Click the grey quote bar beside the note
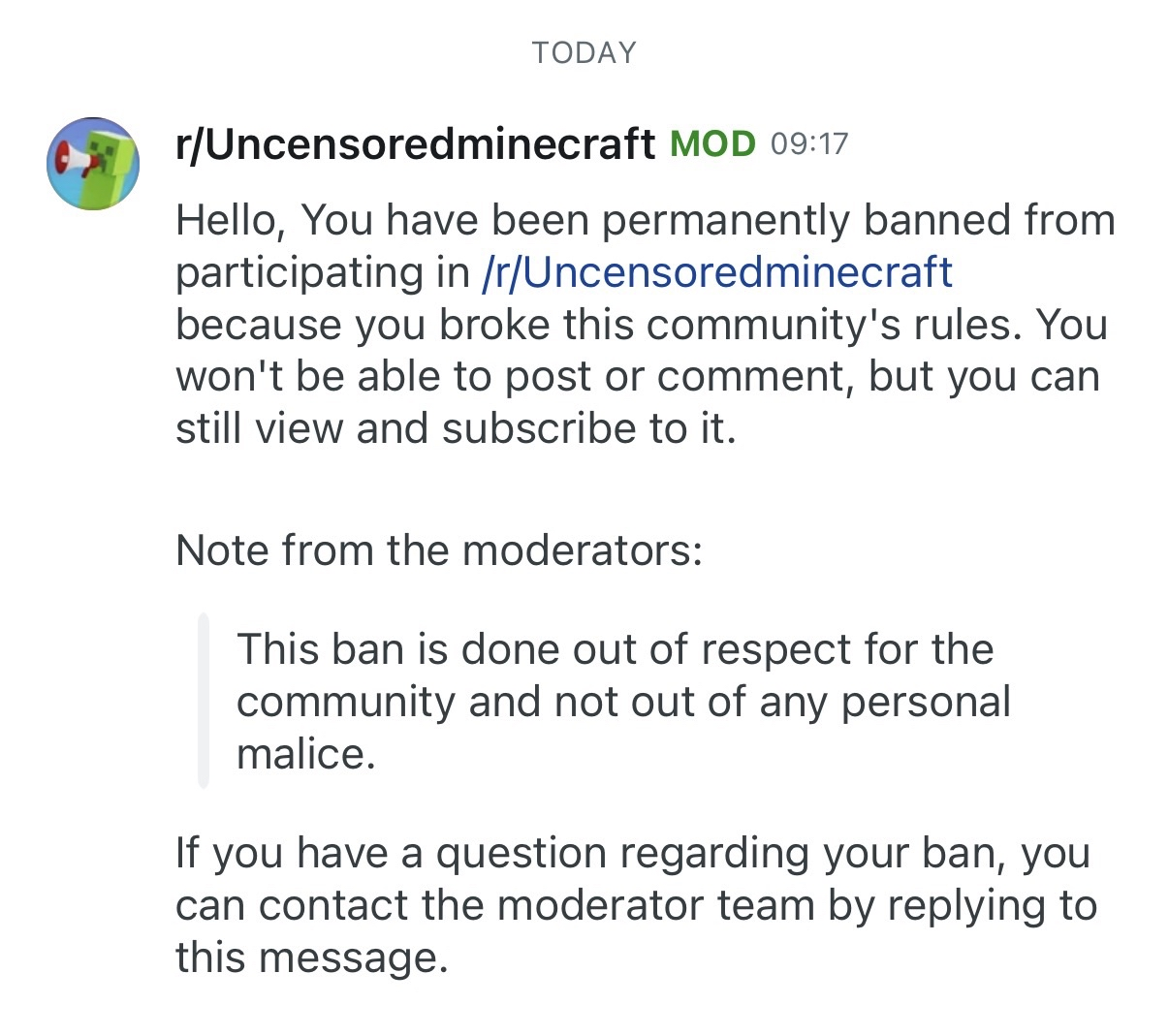Screen dimensions: 1169x1036 (x=204, y=700)
